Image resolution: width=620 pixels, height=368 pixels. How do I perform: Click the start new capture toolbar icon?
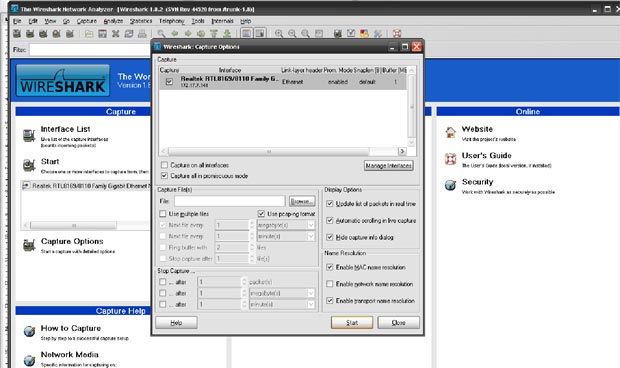click(43, 34)
